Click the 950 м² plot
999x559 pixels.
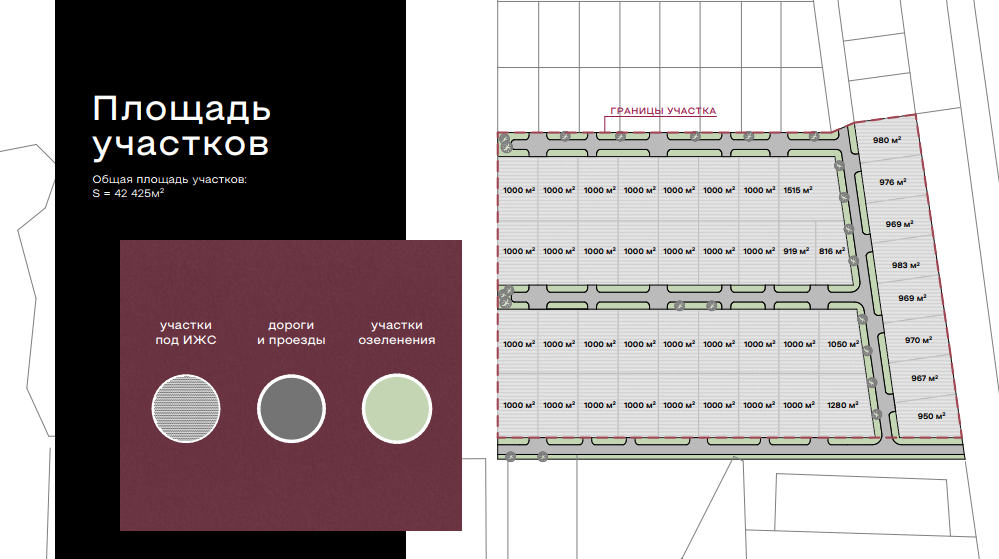931,416
